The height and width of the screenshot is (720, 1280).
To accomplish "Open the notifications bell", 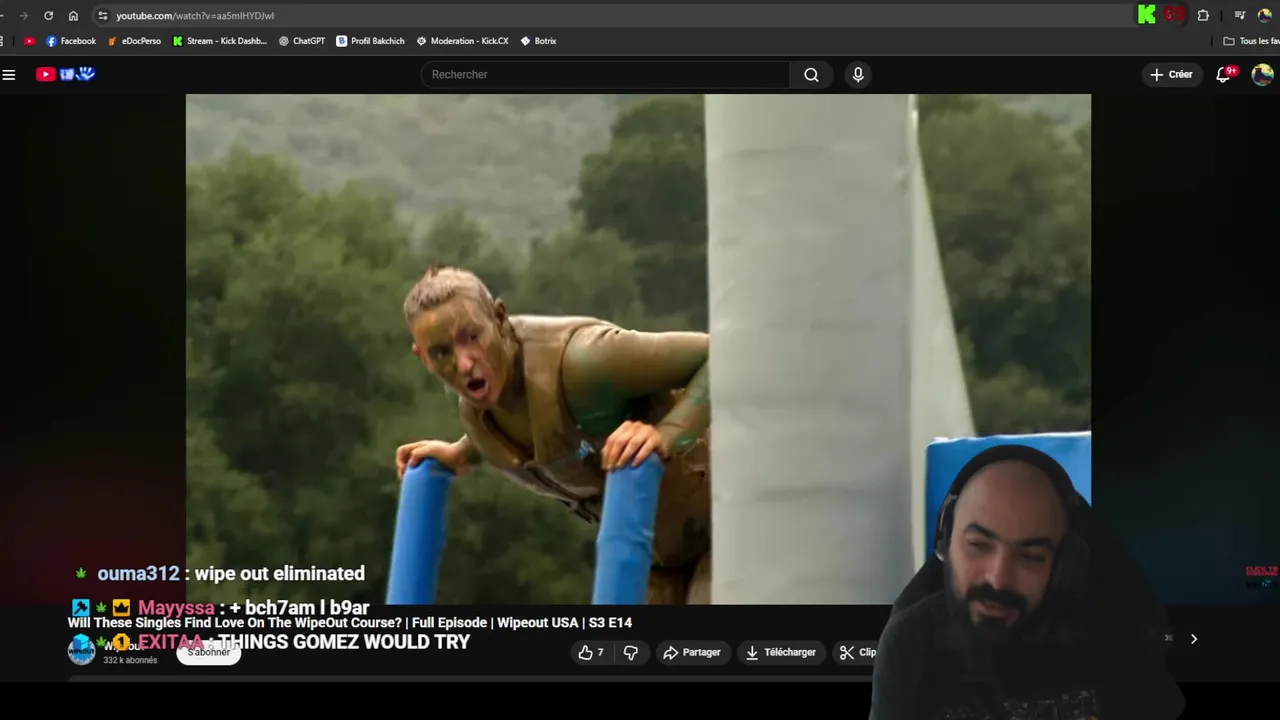I will click(1223, 74).
